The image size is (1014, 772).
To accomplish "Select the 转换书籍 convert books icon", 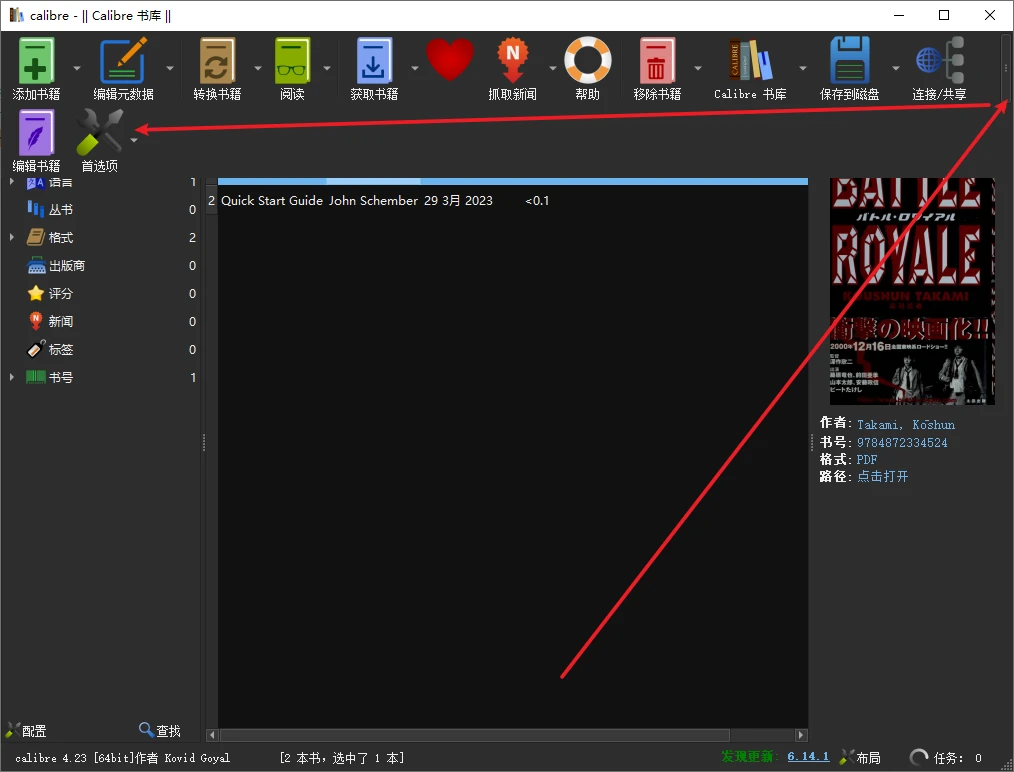I will pyautogui.click(x=217, y=60).
